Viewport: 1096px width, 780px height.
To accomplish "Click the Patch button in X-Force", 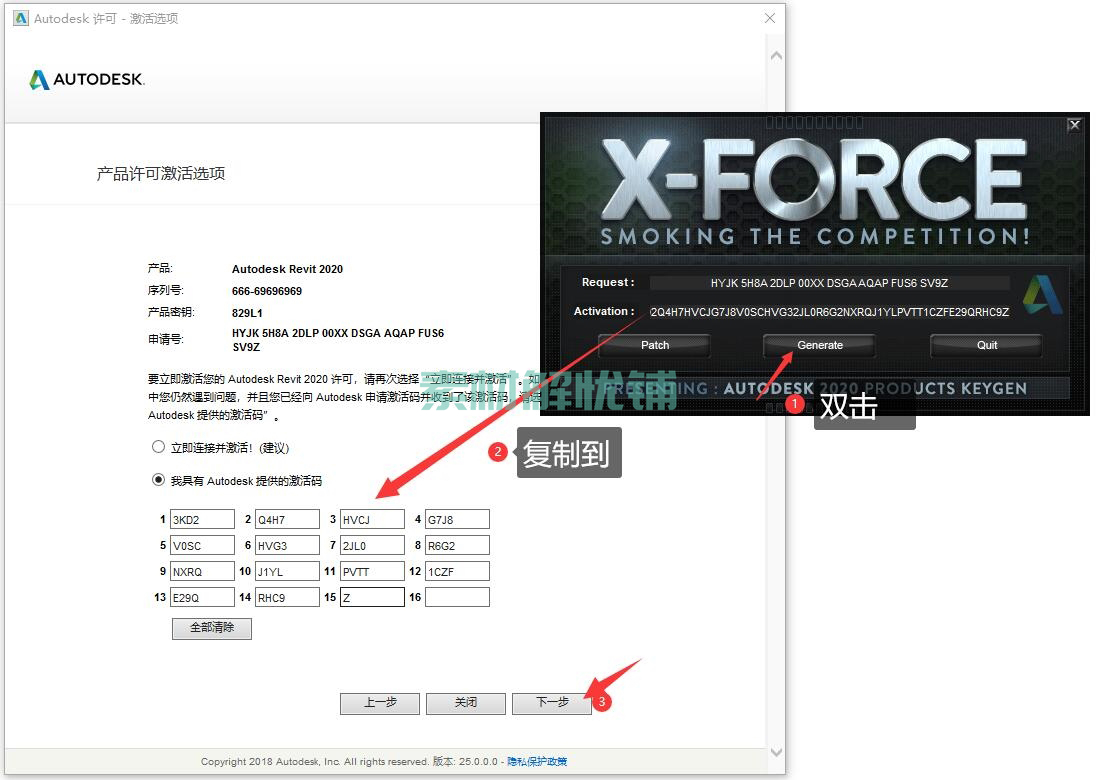I will point(654,345).
